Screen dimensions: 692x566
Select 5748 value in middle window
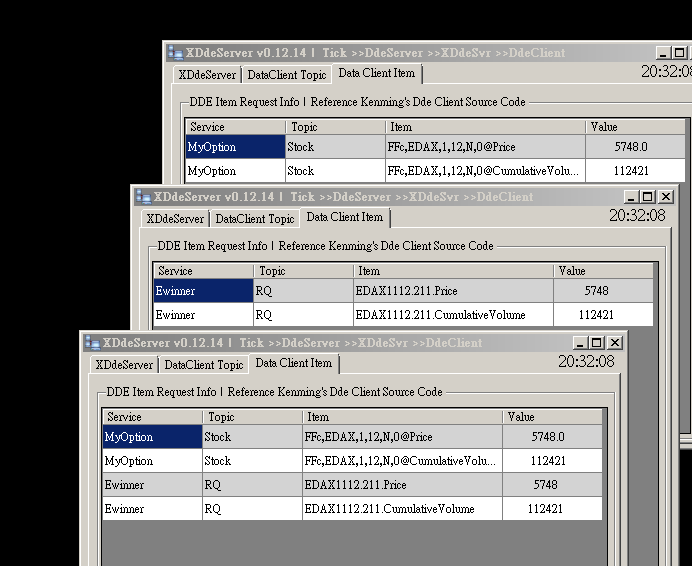[x=604, y=291]
